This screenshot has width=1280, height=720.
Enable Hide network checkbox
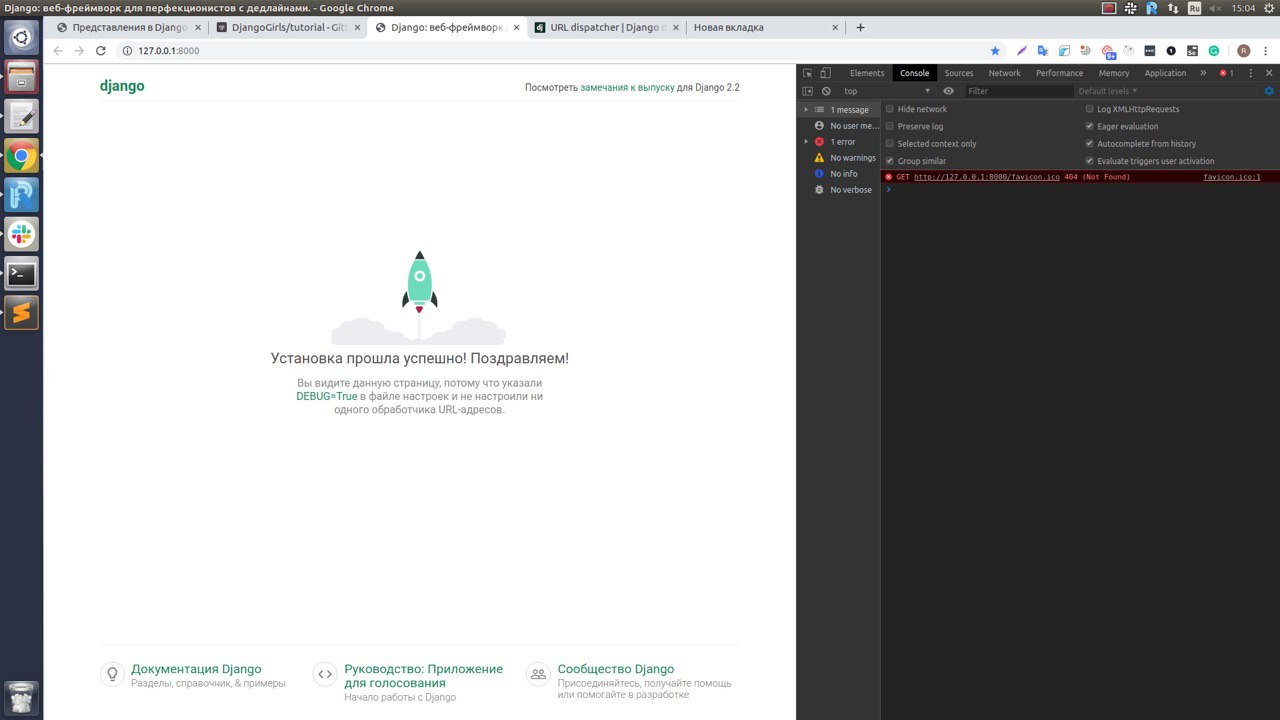890,109
